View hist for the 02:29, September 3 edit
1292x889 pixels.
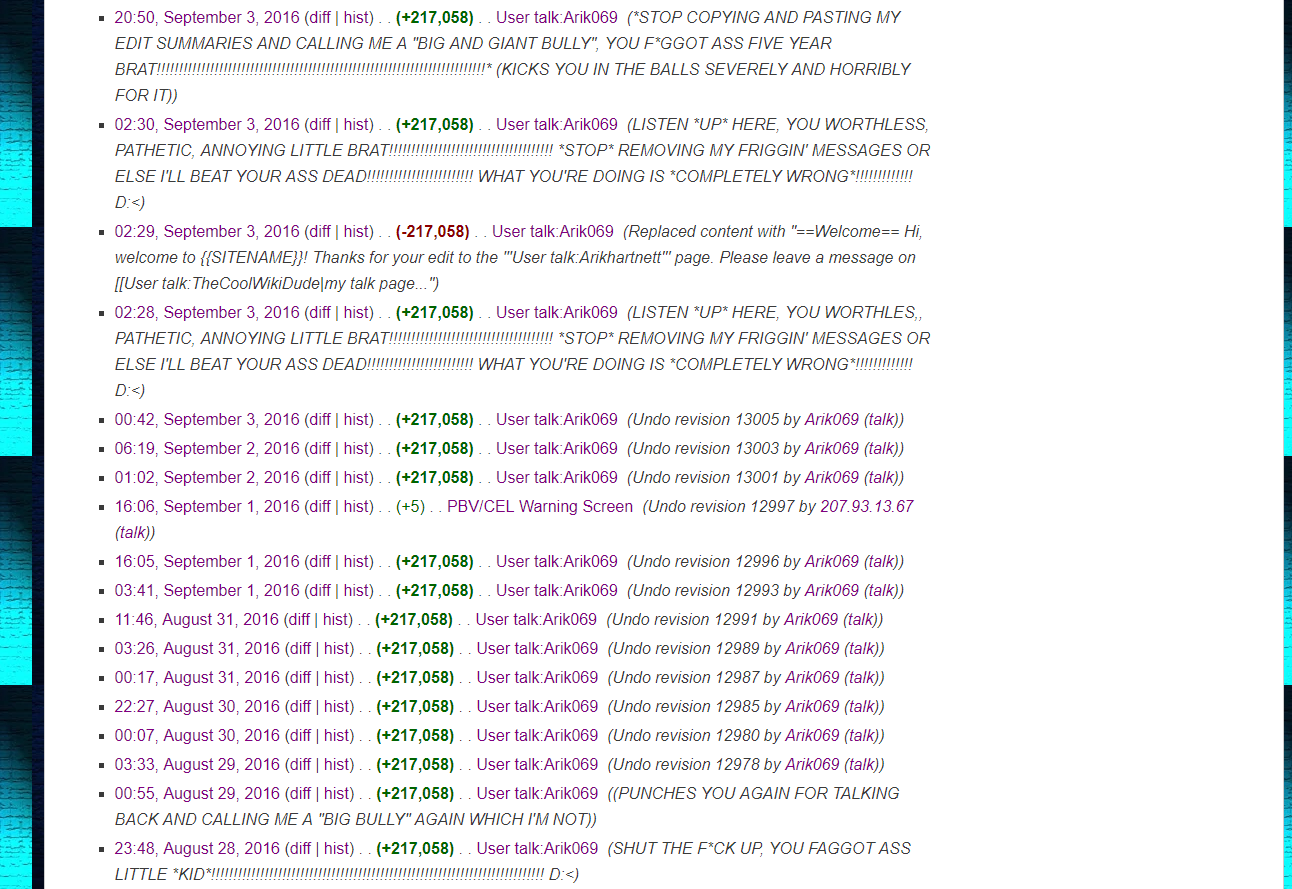357,231
